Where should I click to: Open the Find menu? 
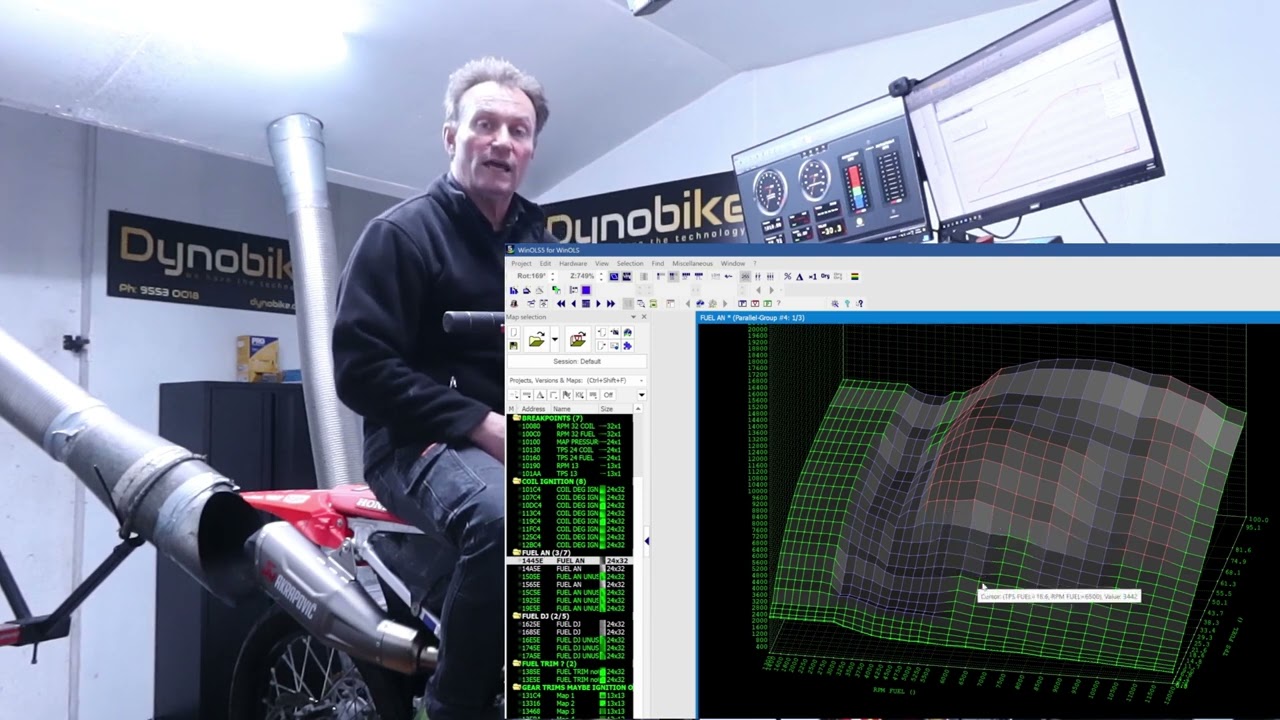(x=658, y=263)
